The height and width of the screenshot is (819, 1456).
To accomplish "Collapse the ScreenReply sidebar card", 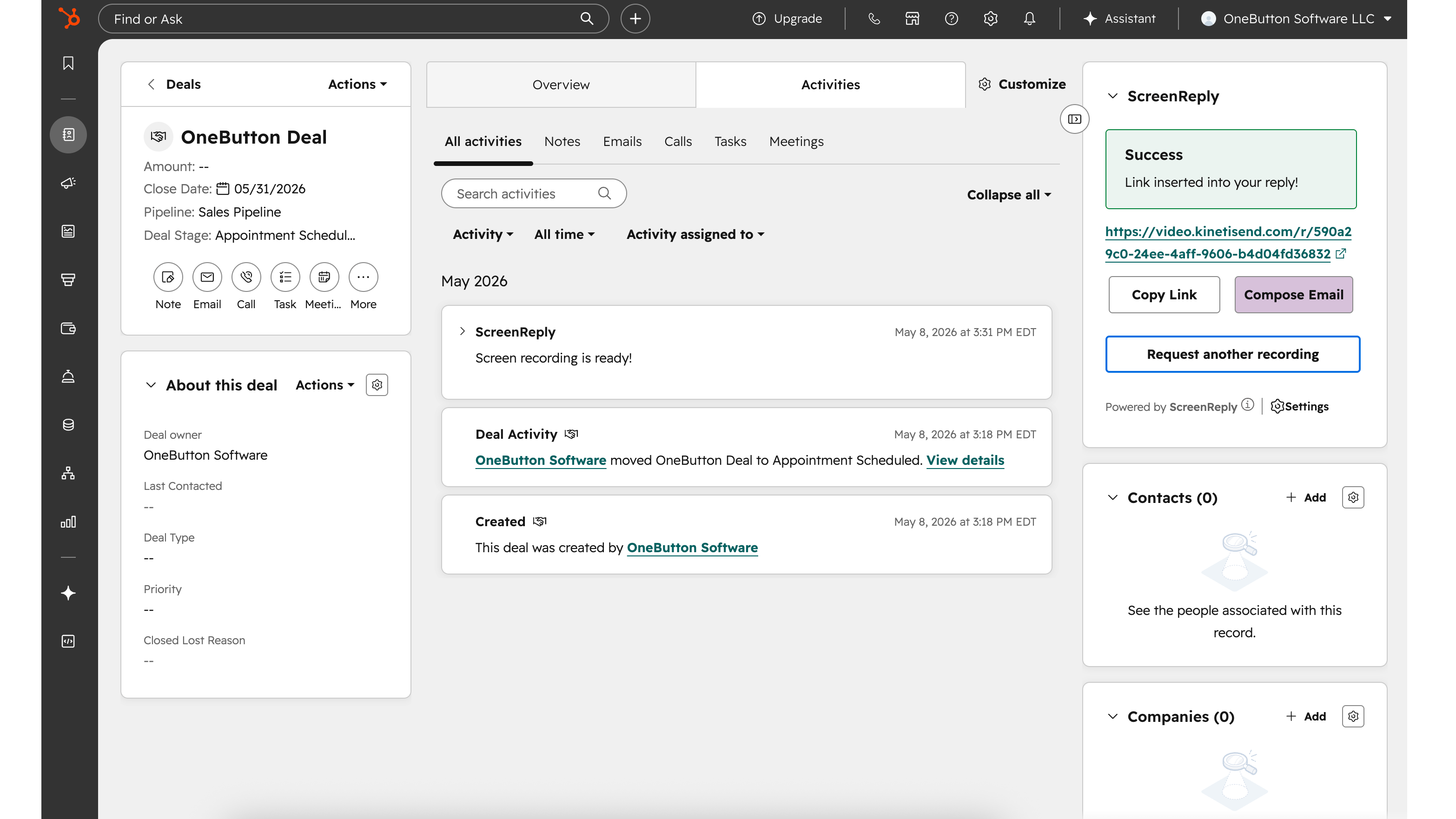I will tap(1112, 96).
